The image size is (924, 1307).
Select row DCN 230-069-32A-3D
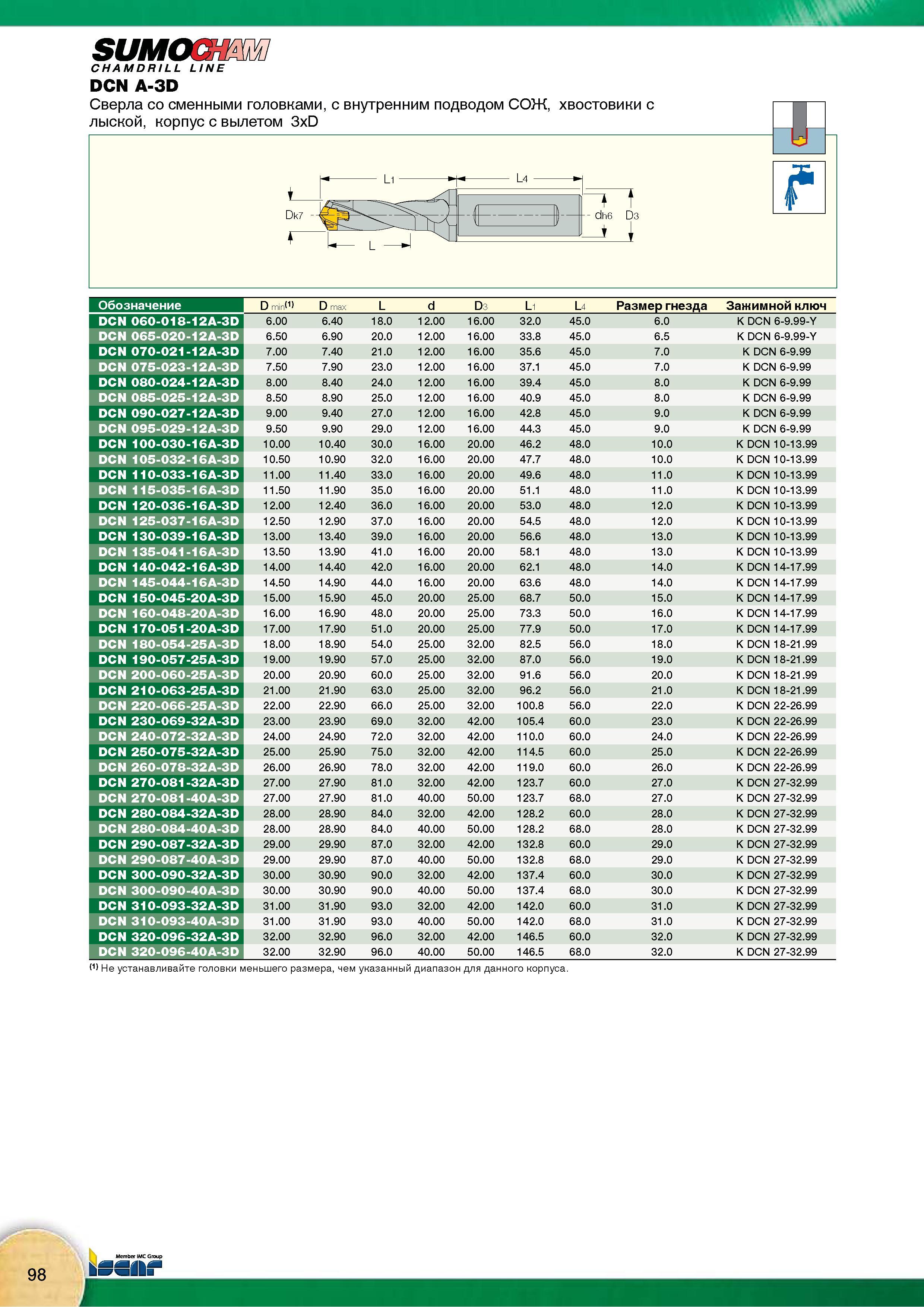462,721
